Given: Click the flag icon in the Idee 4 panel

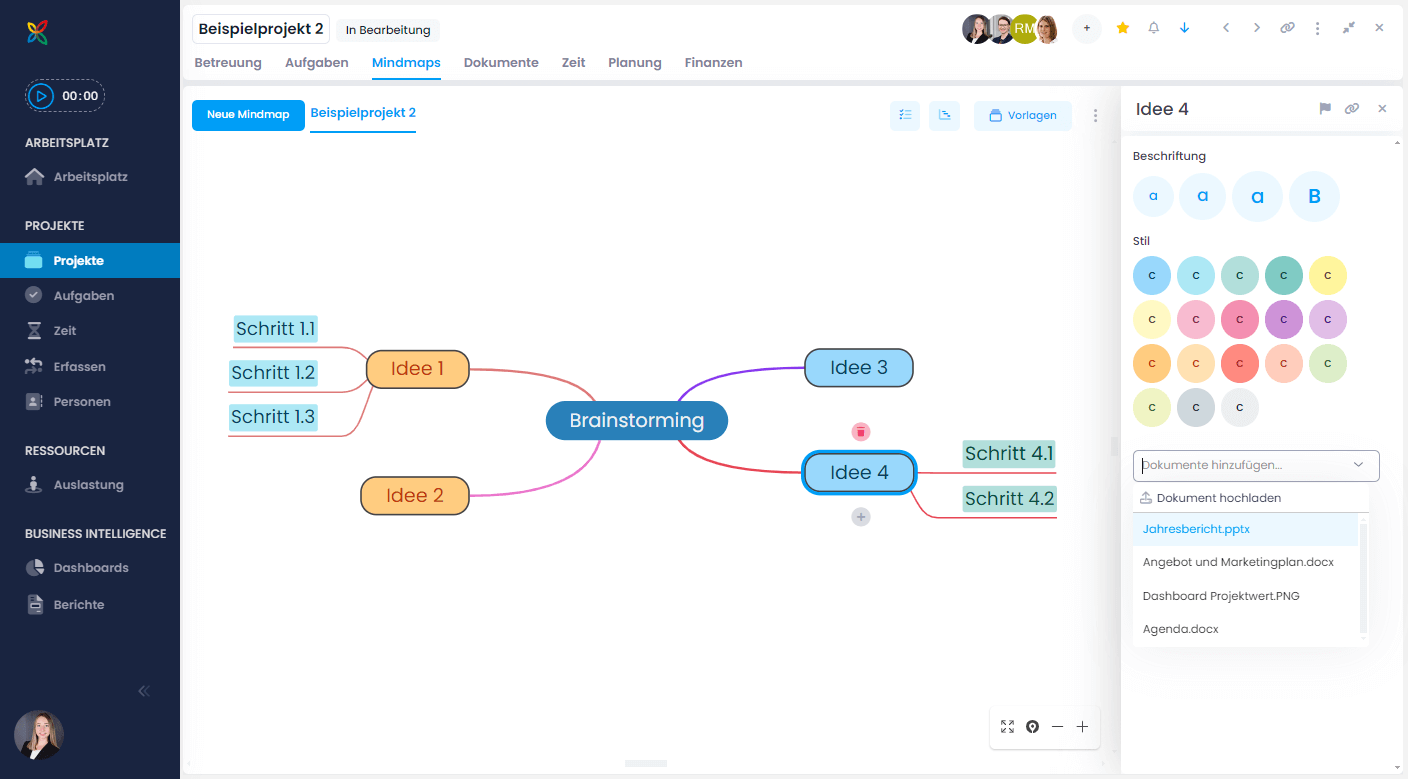Looking at the screenshot, I should point(1325,108).
